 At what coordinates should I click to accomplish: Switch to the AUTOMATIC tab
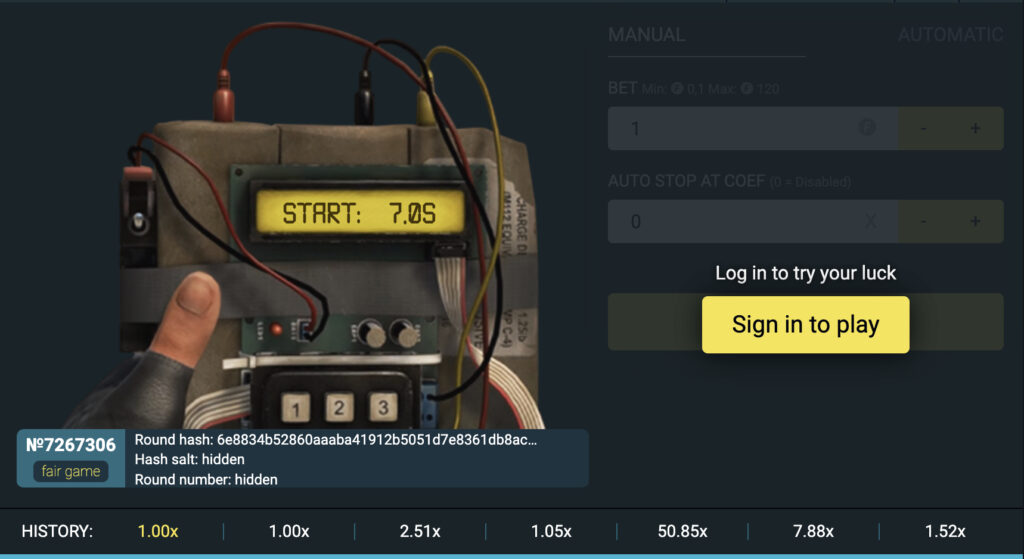pos(950,35)
